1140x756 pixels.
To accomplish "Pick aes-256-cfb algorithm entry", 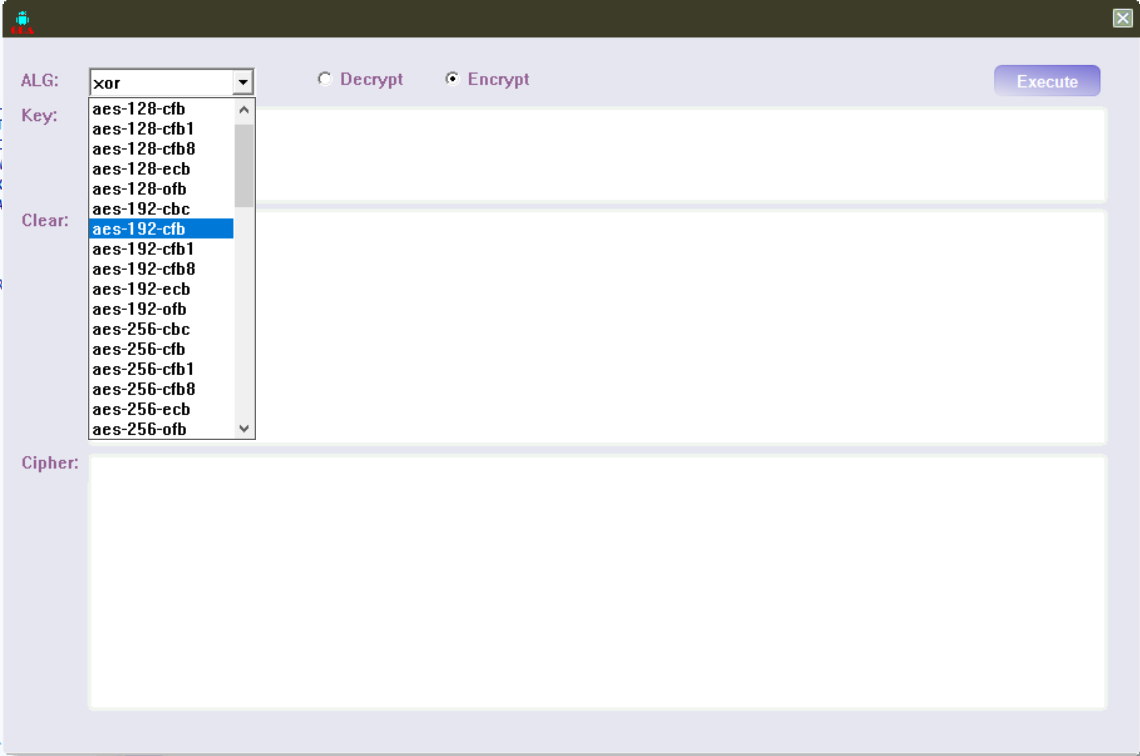I will click(161, 349).
